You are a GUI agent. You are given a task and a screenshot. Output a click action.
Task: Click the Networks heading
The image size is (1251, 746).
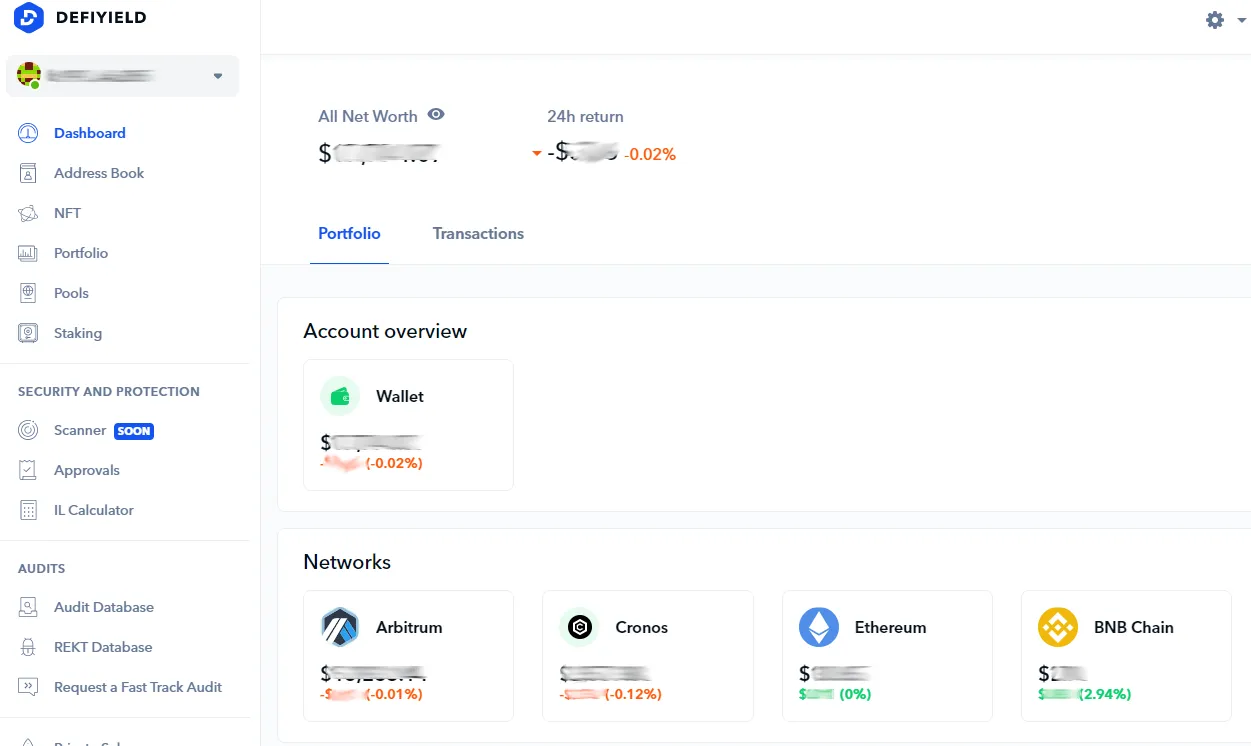click(347, 562)
